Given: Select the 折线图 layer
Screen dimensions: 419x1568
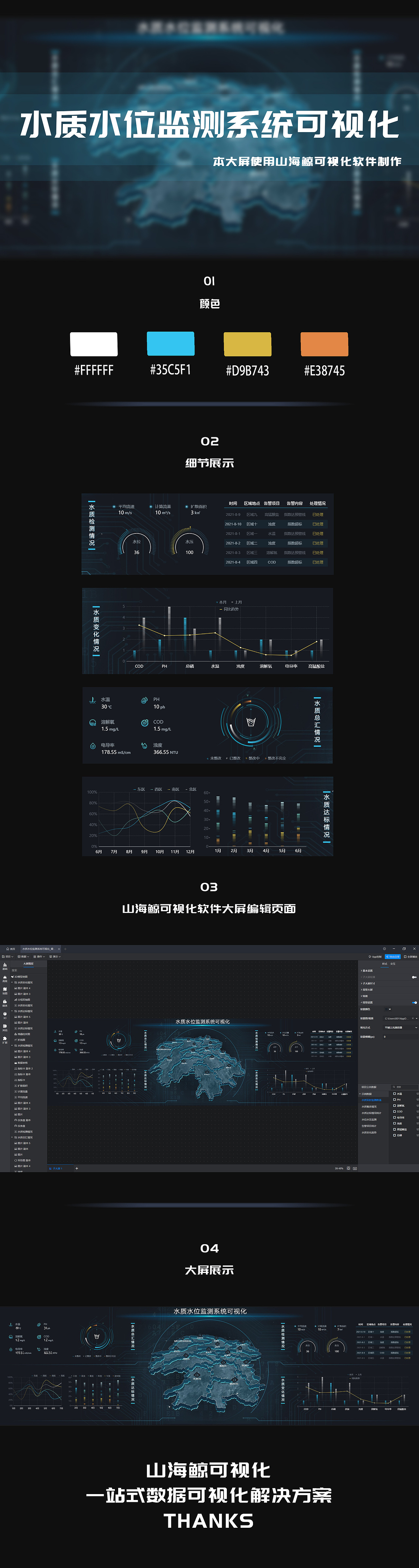Looking at the screenshot, I should [20, 1040].
